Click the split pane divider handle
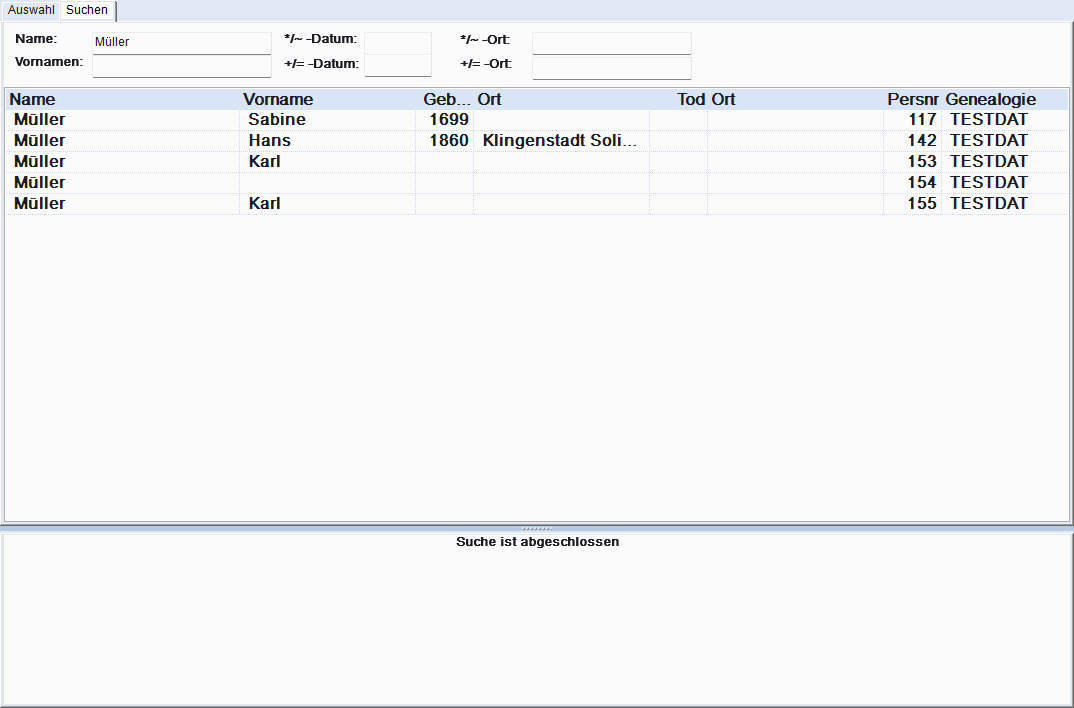Screen dimensions: 1074x708 [x=537, y=529]
